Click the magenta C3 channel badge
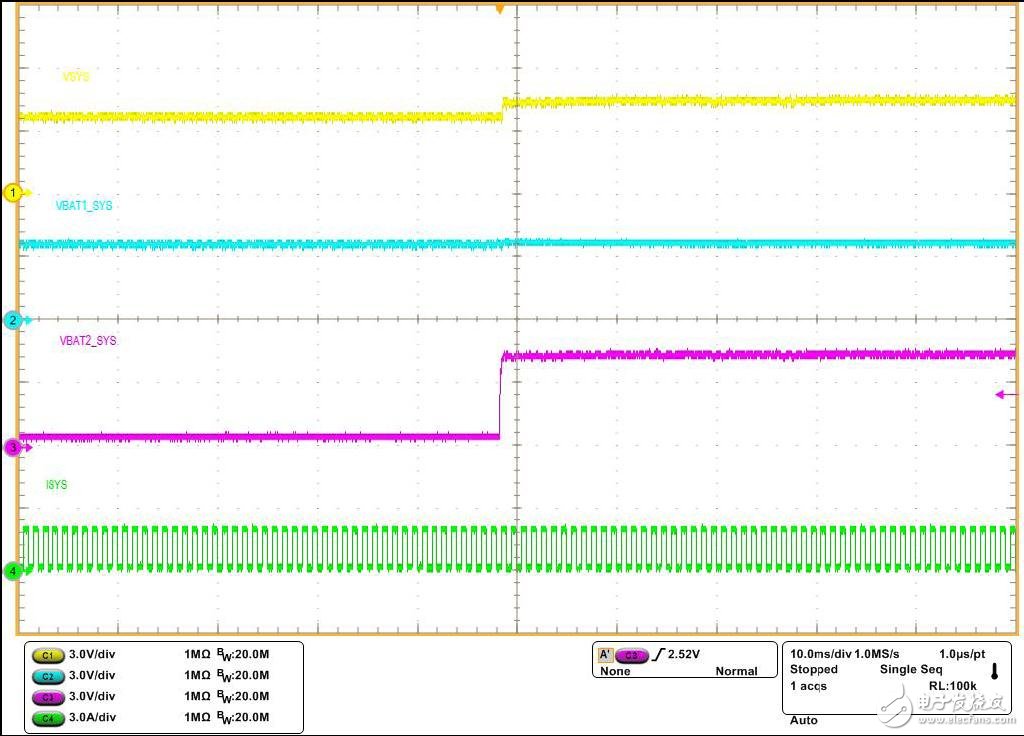The height and width of the screenshot is (736, 1024). [x=47, y=696]
